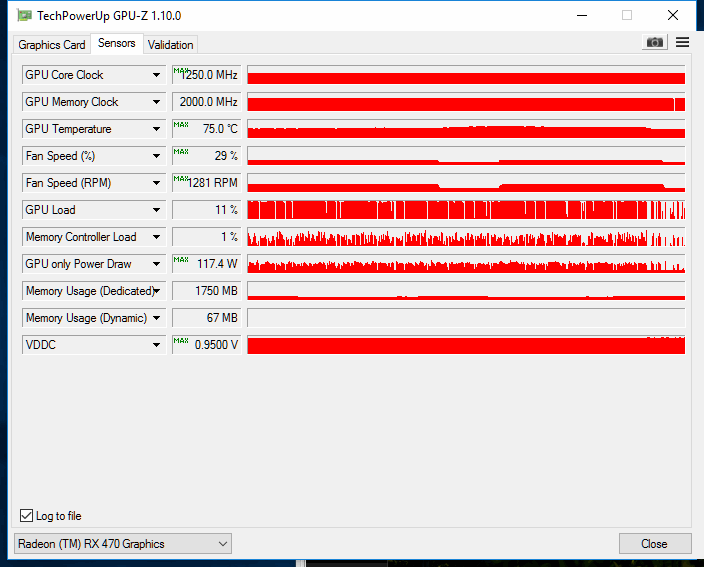Screen dimensions: 704x567
Task: Select the Sensors tab
Action: pos(117,43)
